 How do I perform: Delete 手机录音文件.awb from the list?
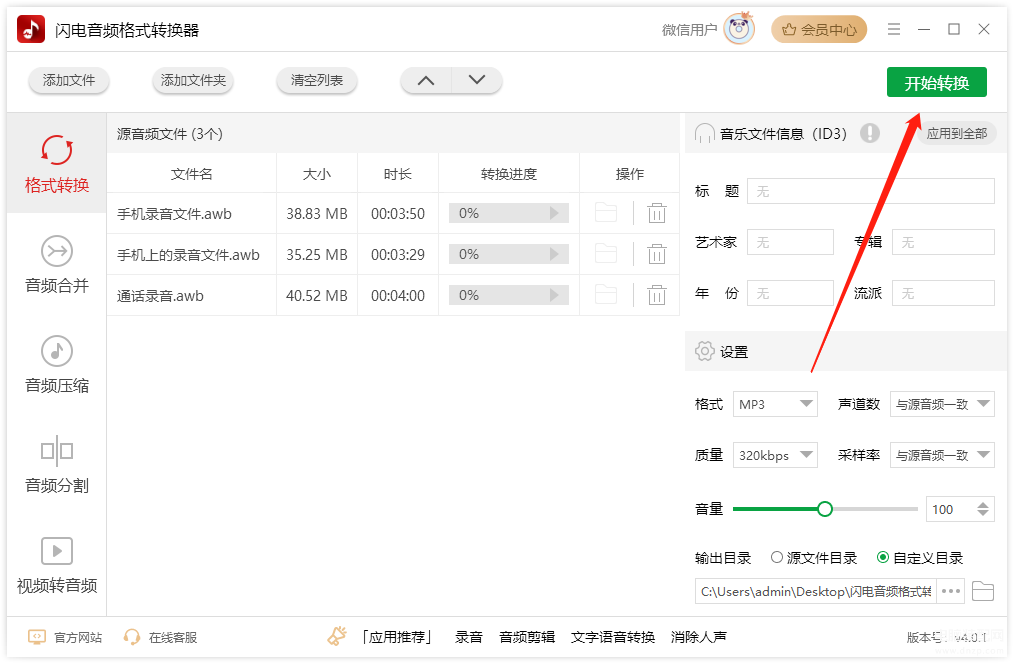pyautogui.click(x=656, y=213)
